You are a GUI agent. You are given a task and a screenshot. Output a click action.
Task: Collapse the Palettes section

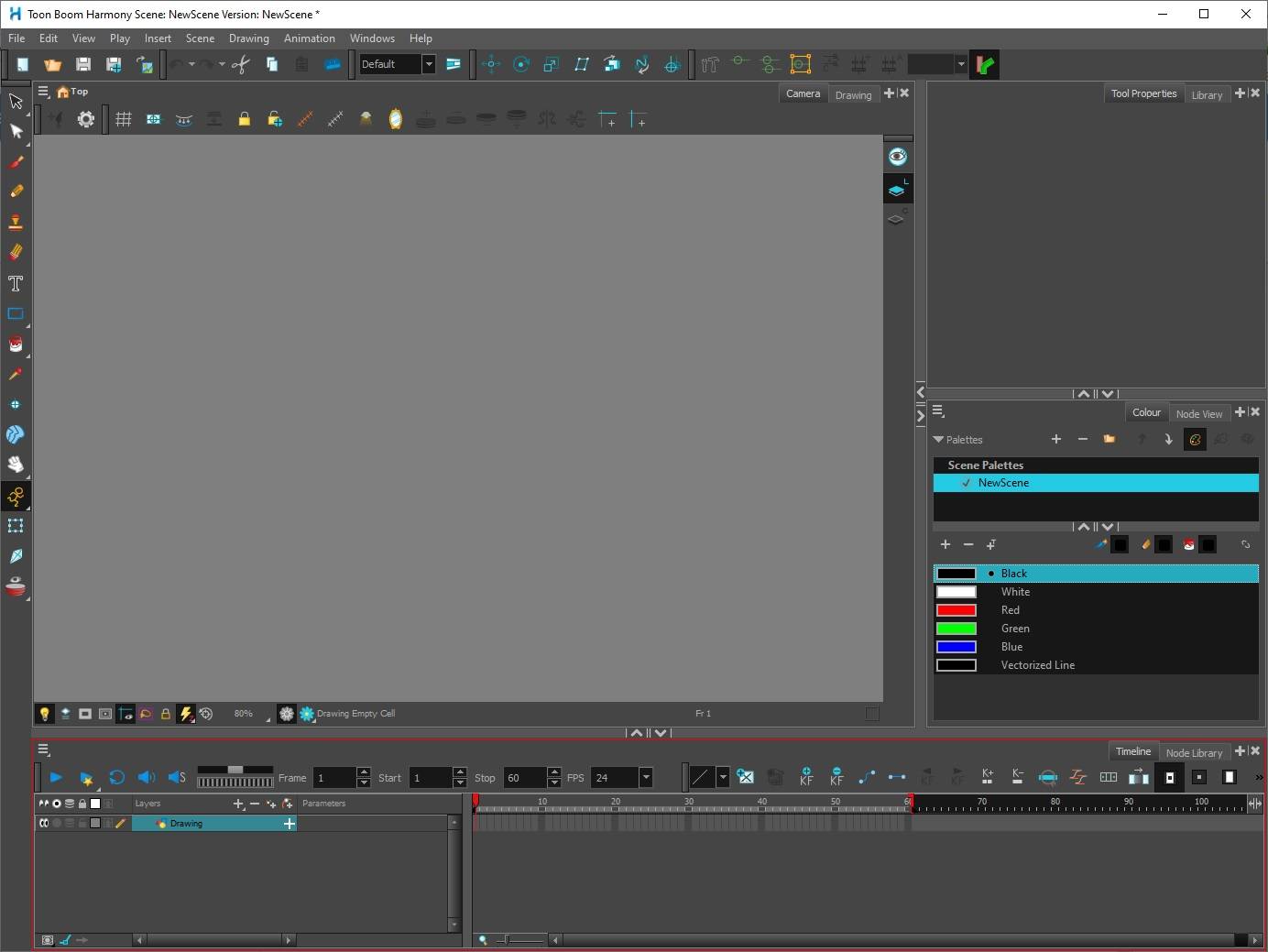click(x=938, y=440)
